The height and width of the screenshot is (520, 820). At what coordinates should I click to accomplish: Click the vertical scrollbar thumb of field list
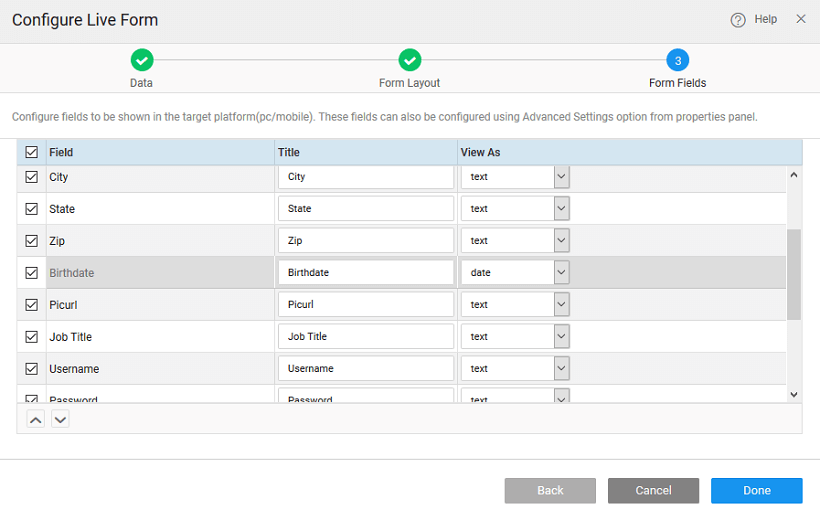coord(794,274)
